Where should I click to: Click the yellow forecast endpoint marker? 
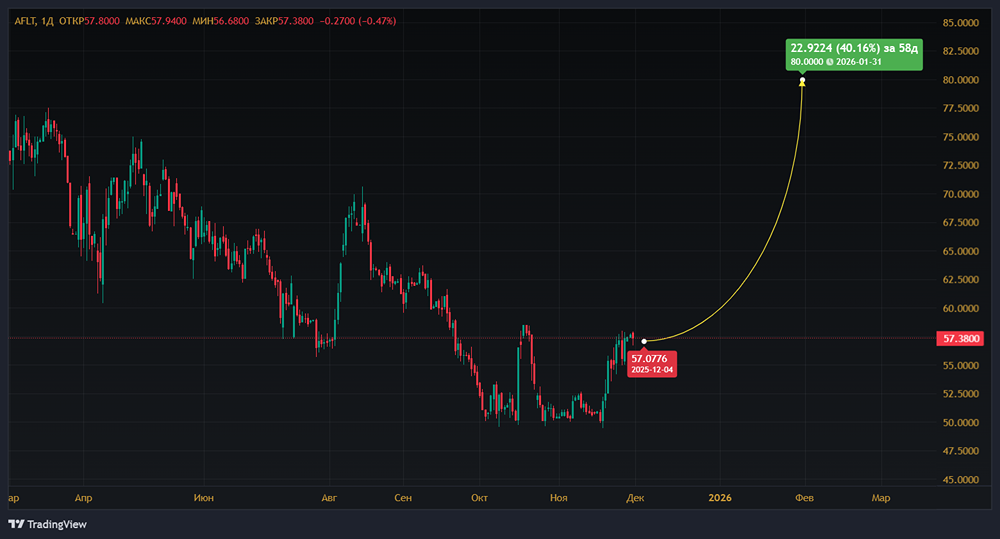point(802,81)
